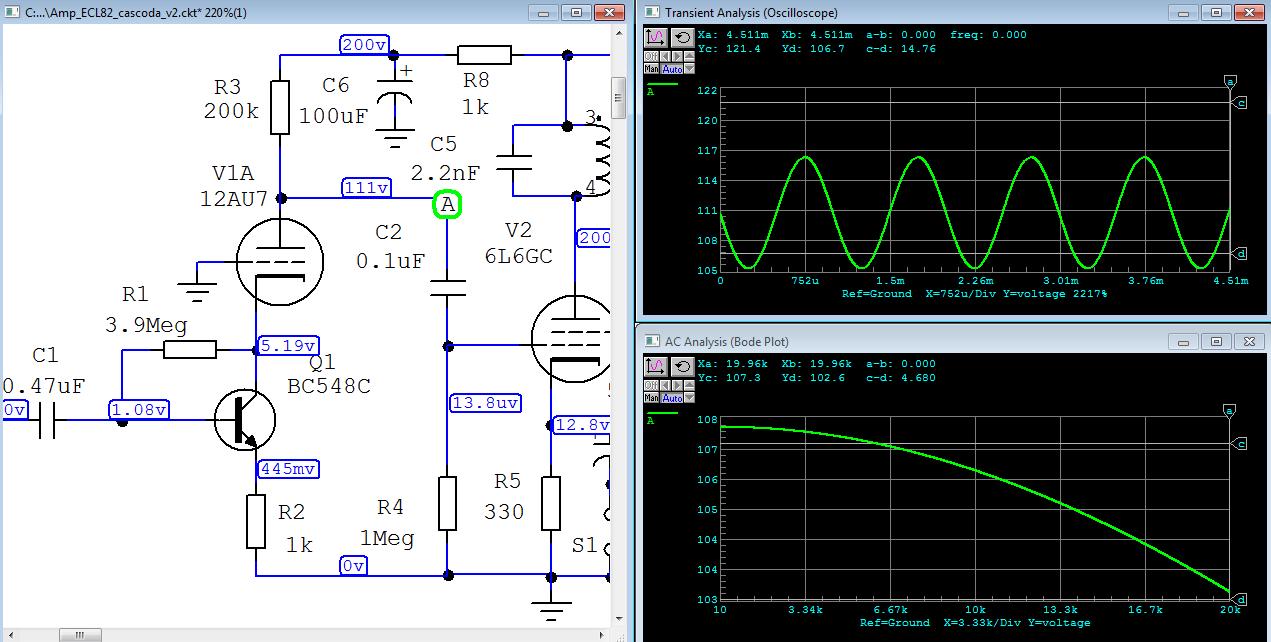Viewport: 1271px width, 642px height.
Task: Select capacitor C1 symbol
Action: (x=45, y=421)
